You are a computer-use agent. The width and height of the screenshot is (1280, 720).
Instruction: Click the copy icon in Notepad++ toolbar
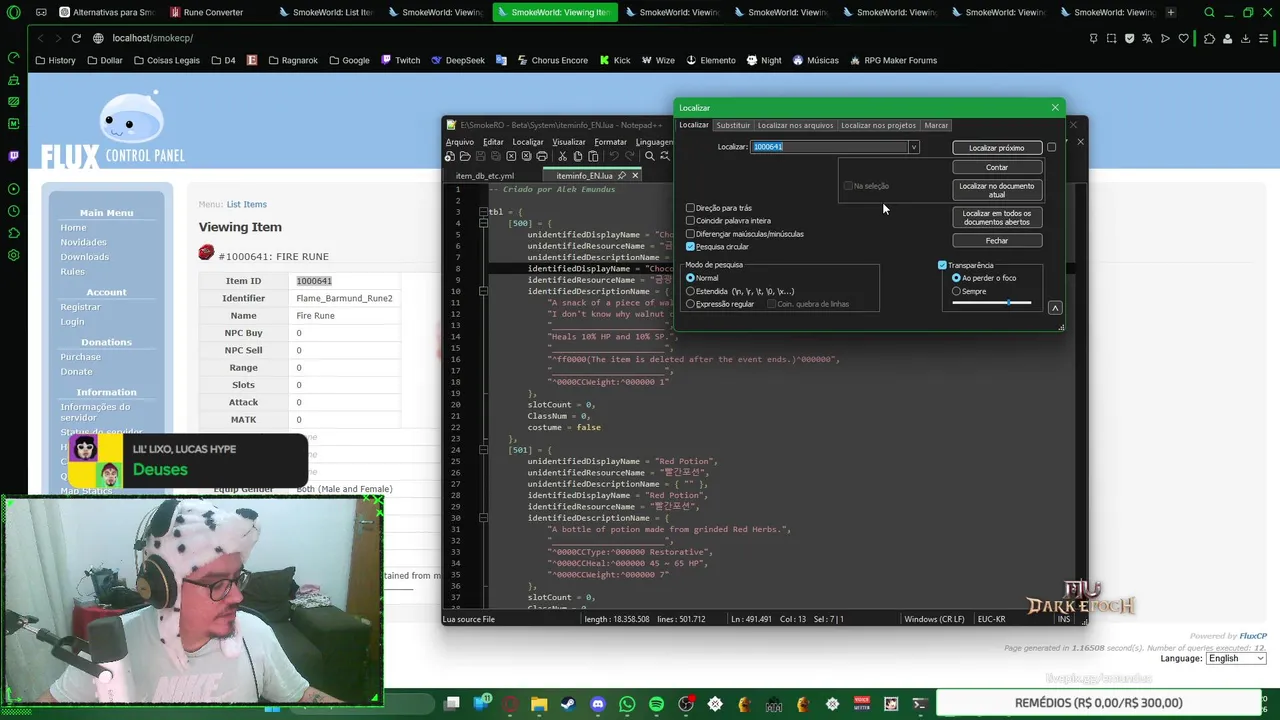click(x=578, y=156)
